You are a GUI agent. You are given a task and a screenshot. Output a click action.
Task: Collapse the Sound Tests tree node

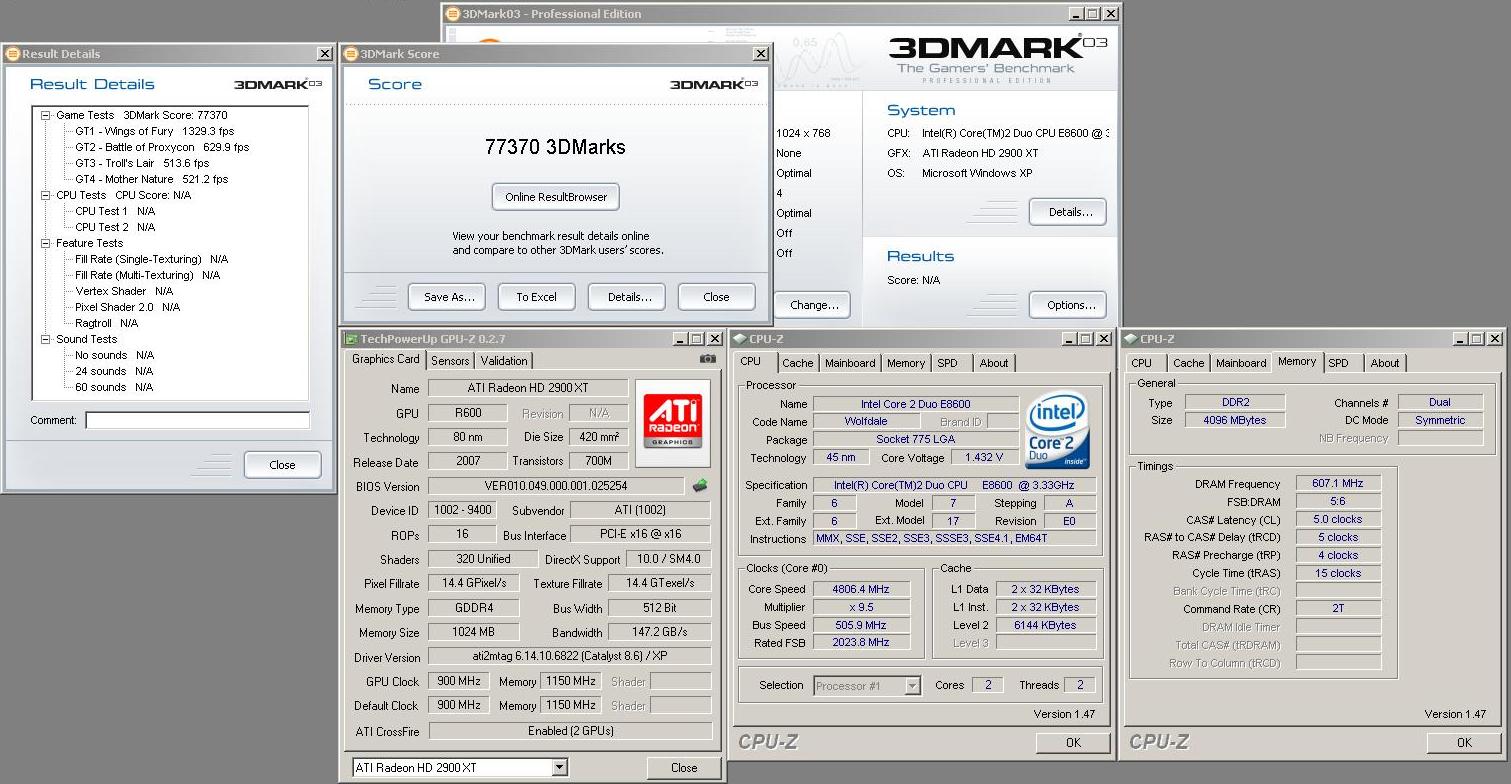(46, 339)
